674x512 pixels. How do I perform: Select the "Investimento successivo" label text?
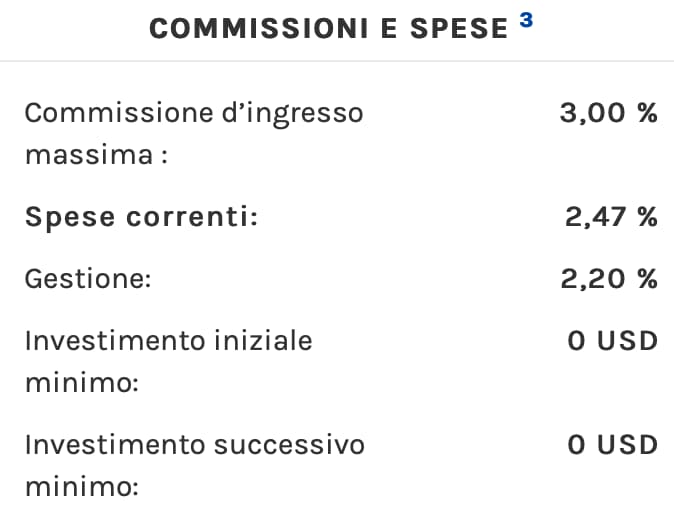194,444
